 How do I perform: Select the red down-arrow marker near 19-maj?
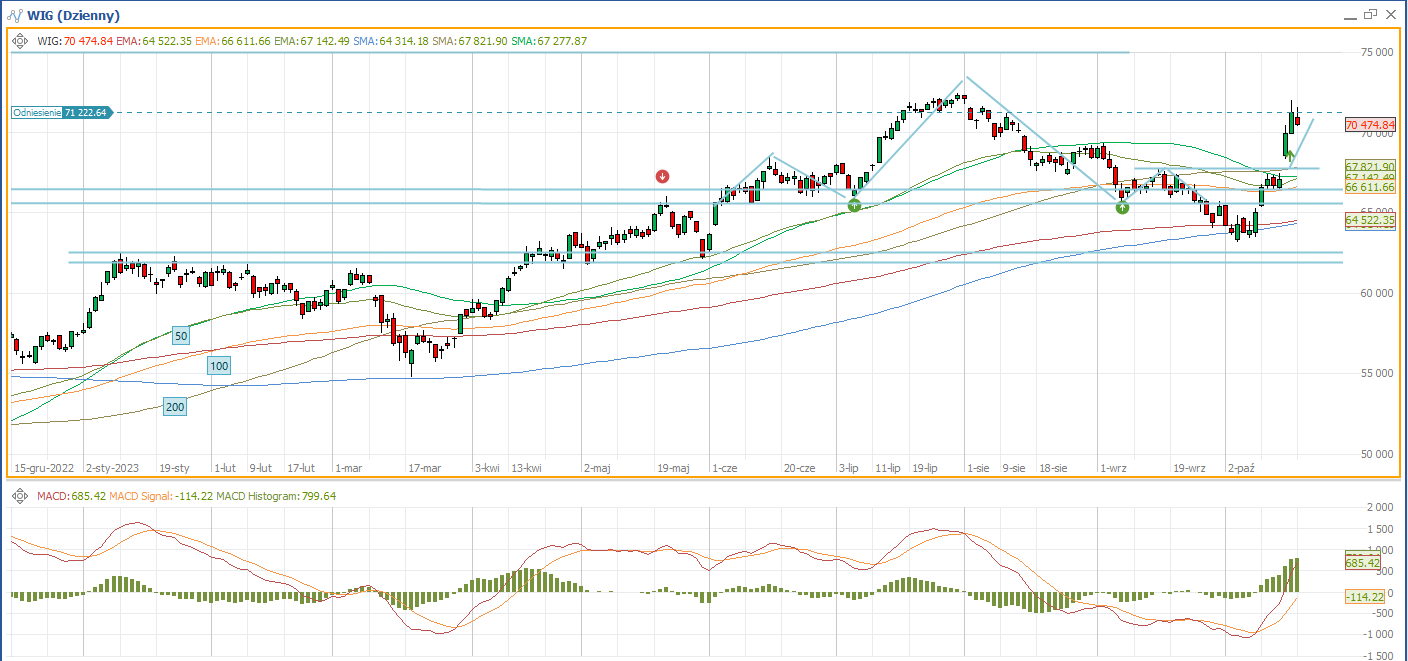pos(662,176)
